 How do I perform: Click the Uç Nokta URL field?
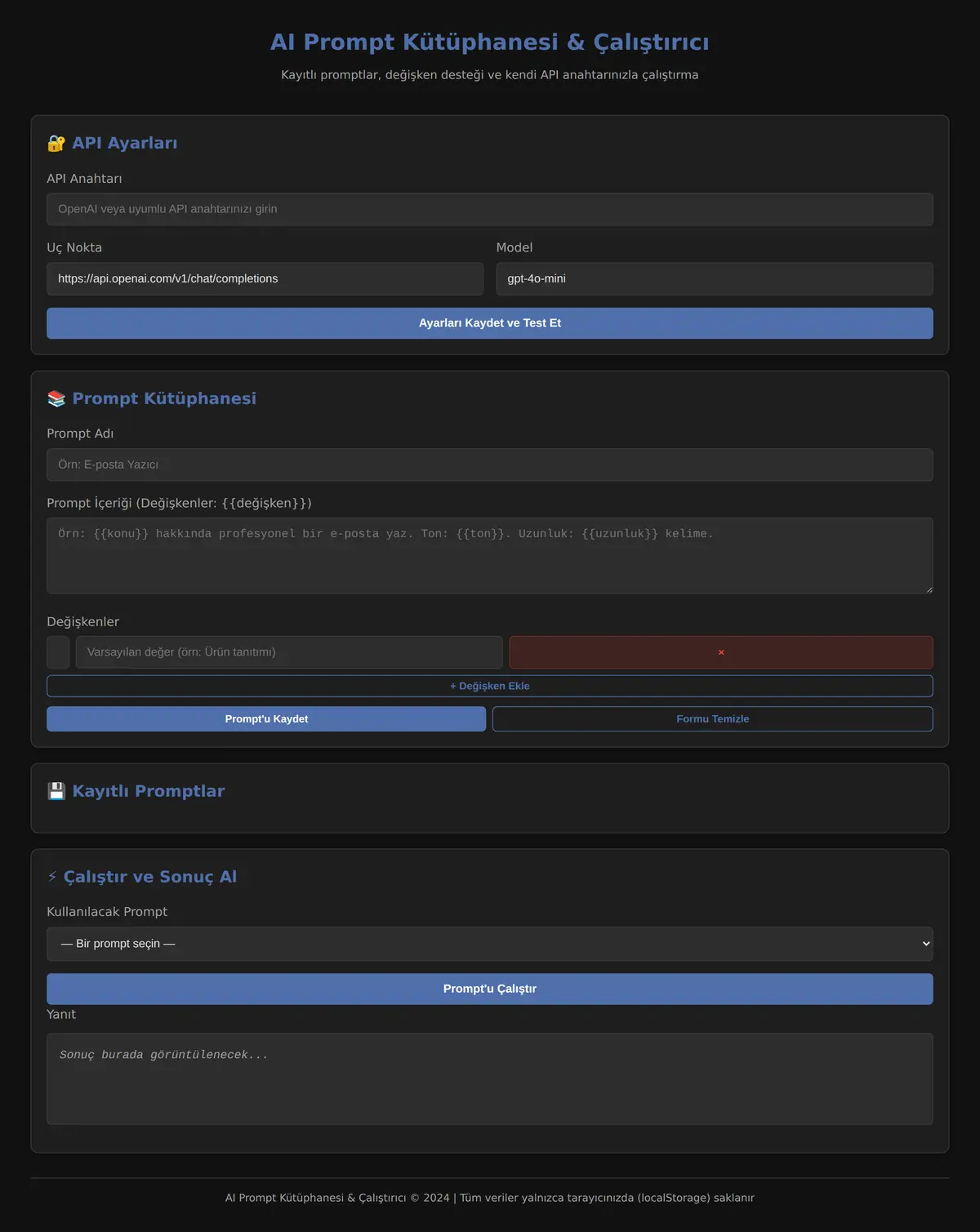click(265, 278)
